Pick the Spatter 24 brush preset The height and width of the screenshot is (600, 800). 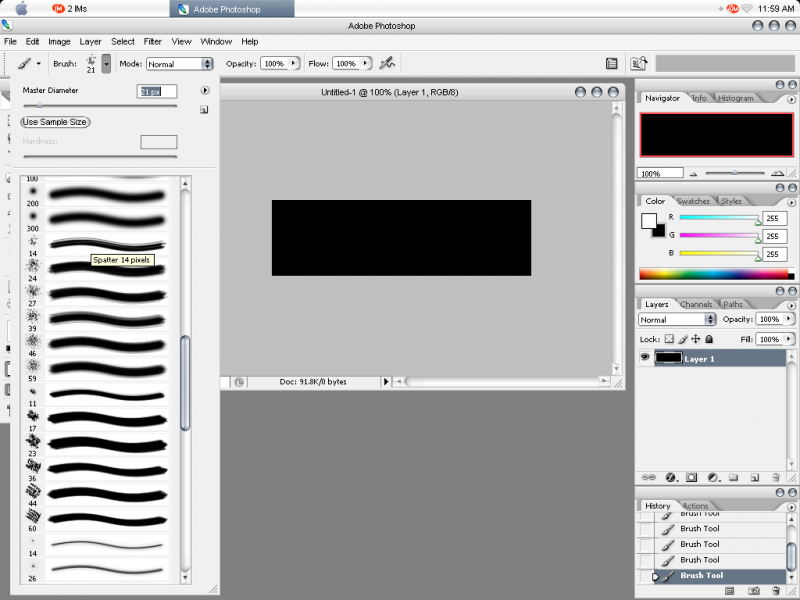coord(95,268)
